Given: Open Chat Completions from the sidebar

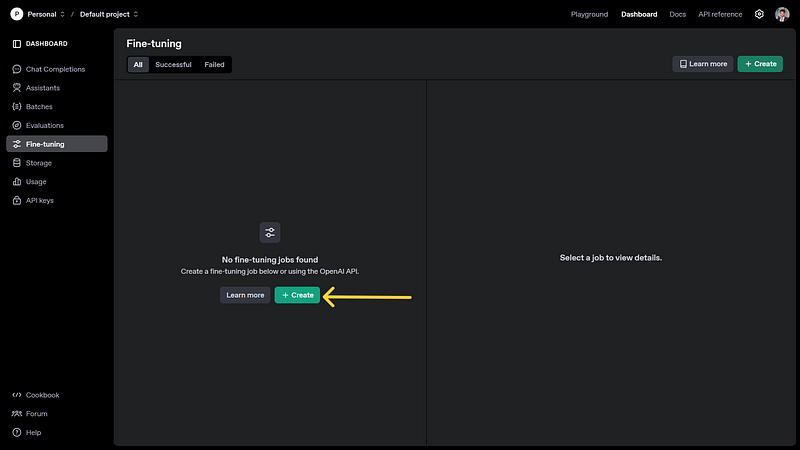Looking at the screenshot, I should pyautogui.click(x=57, y=69).
